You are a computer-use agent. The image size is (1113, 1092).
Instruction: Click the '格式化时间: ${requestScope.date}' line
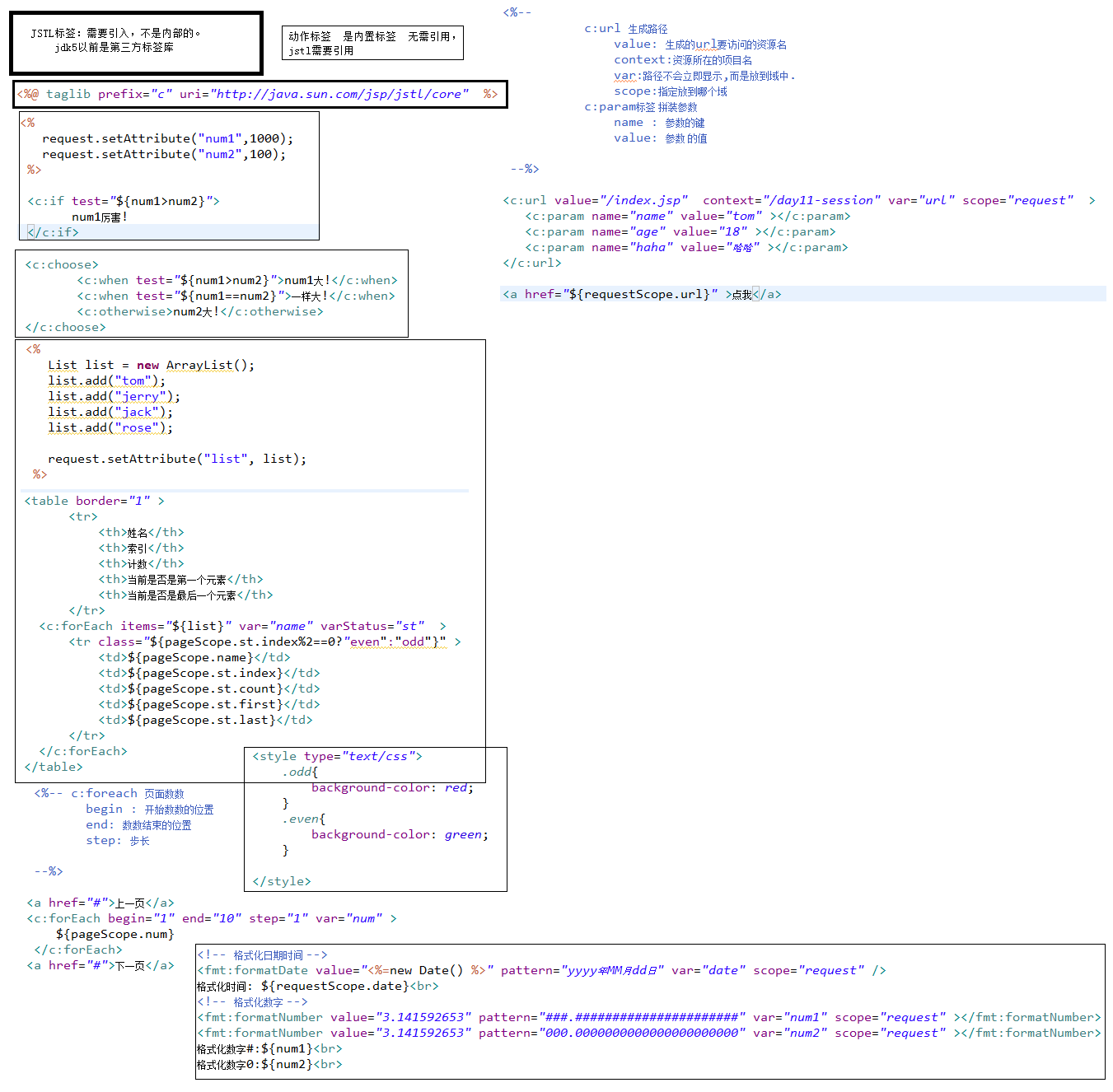click(x=318, y=986)
